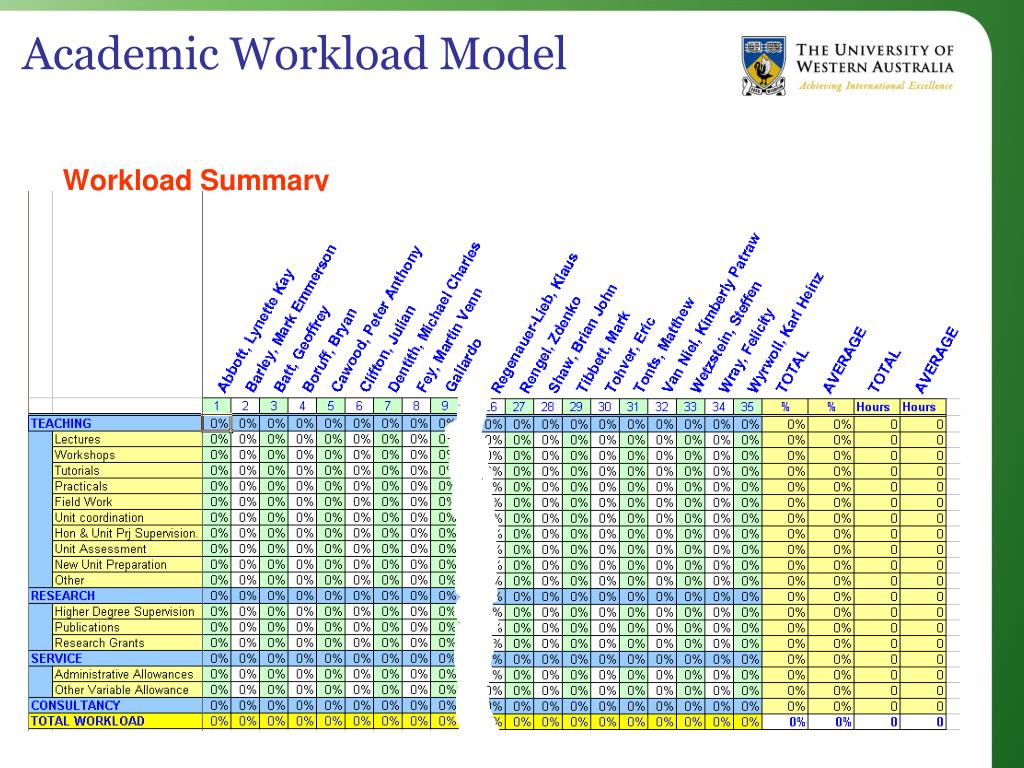Click 'Van Niel, Kimberly Patraw' column name
This screenshot has height=768, width=1024.
[x=711, y=313]
